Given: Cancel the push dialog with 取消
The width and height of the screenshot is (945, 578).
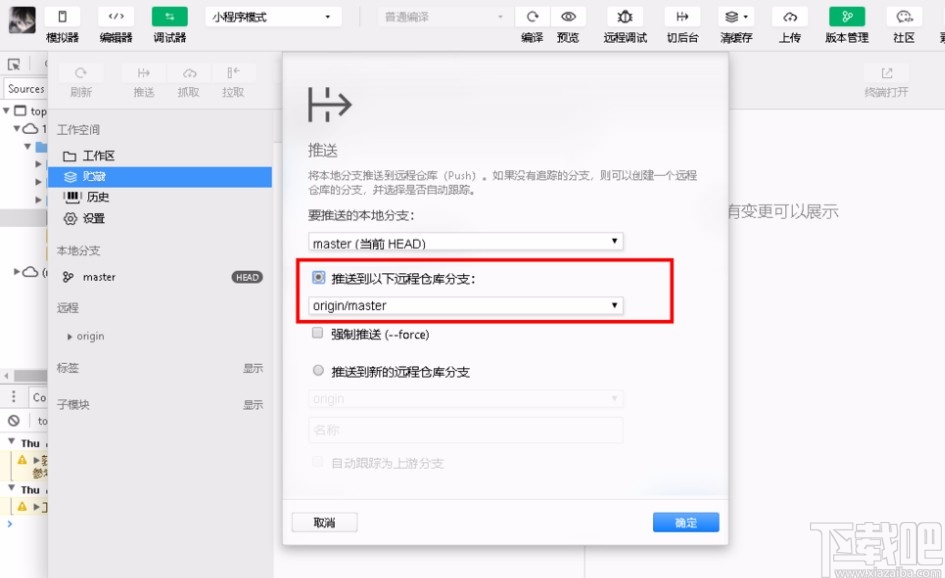Looking at the screenshot, I should [324, 521].
